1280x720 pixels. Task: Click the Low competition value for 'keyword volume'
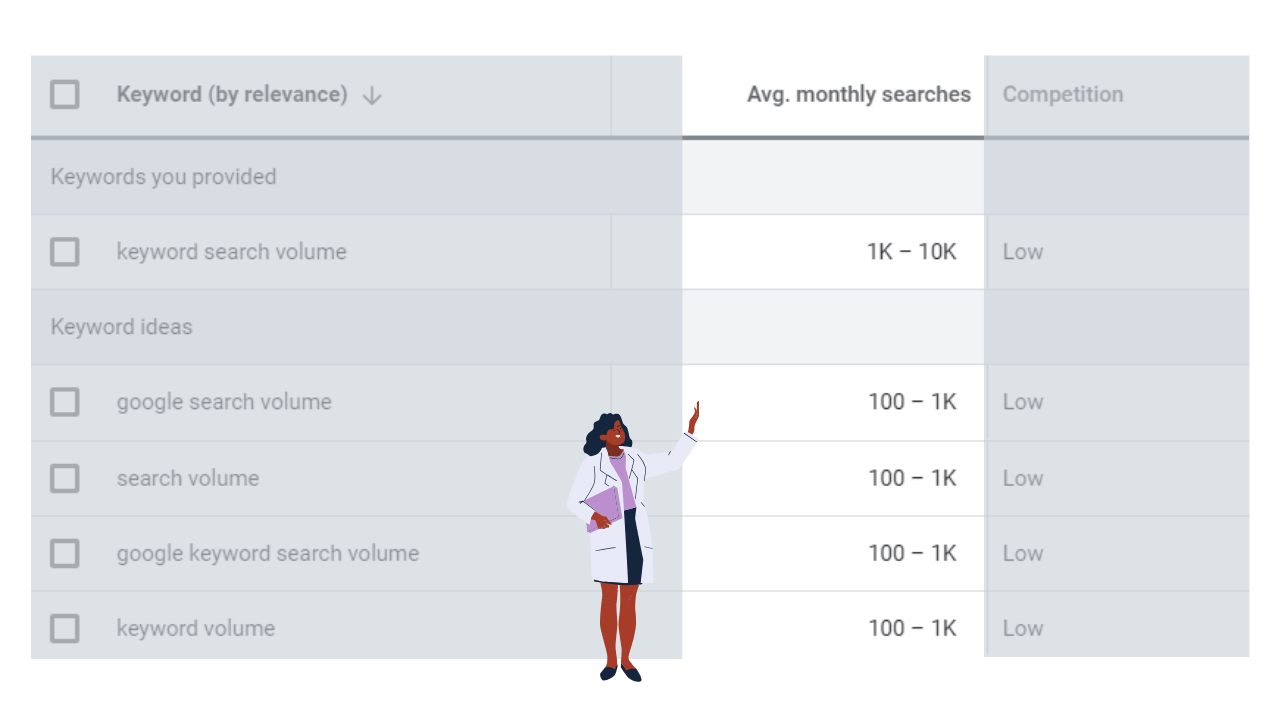1022,628
